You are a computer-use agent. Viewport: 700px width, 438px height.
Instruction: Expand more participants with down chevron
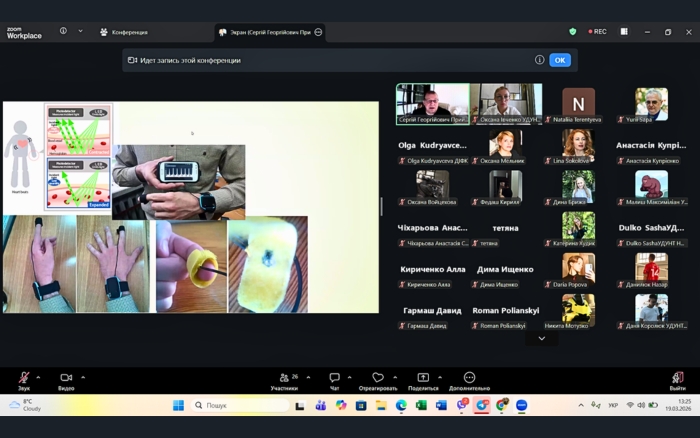coord(542,338)
